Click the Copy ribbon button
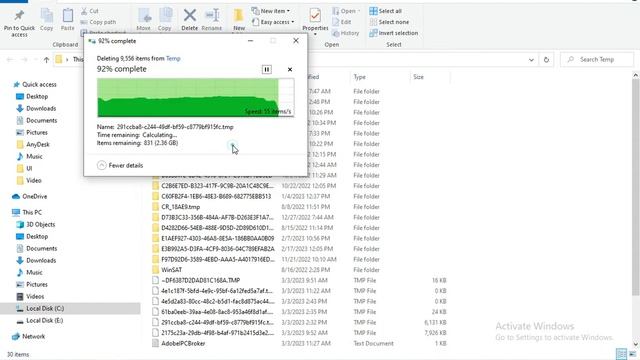The height and width of the screenshot is (360, 640). coord(47,20)
